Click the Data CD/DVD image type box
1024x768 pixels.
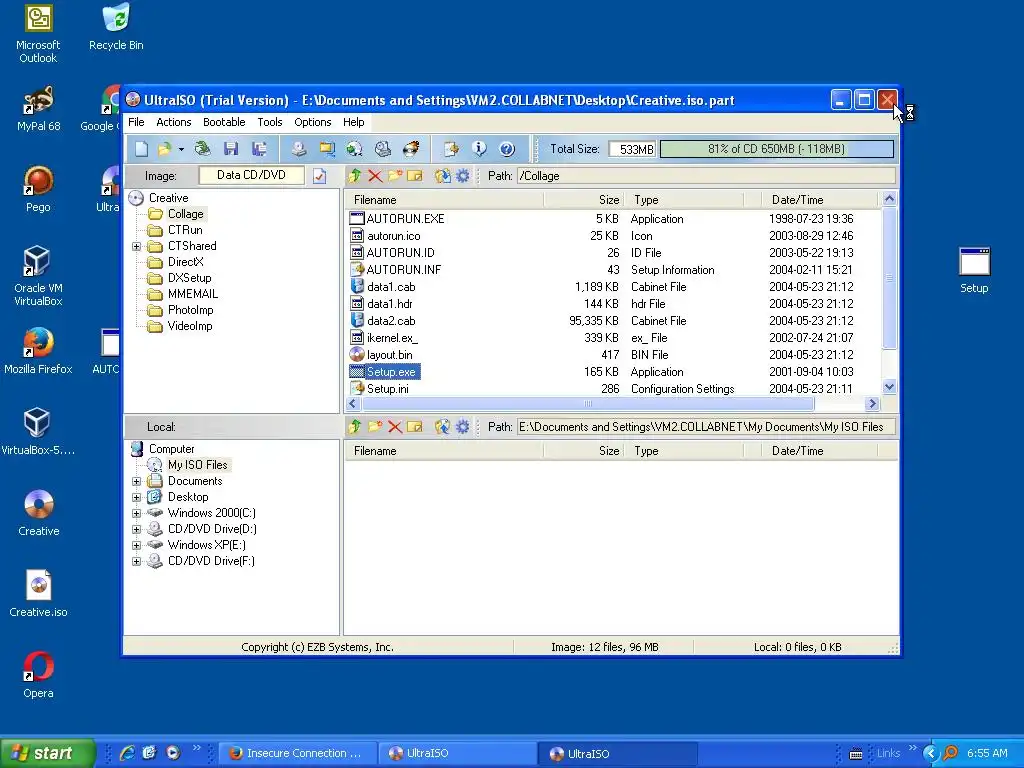tap(251, 175)
